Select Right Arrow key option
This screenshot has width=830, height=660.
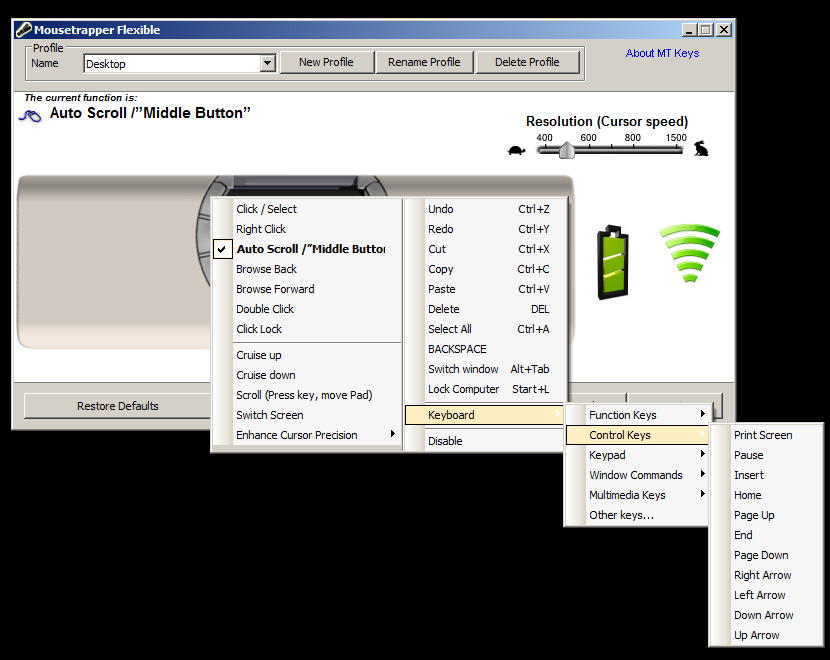click(766, 575)
